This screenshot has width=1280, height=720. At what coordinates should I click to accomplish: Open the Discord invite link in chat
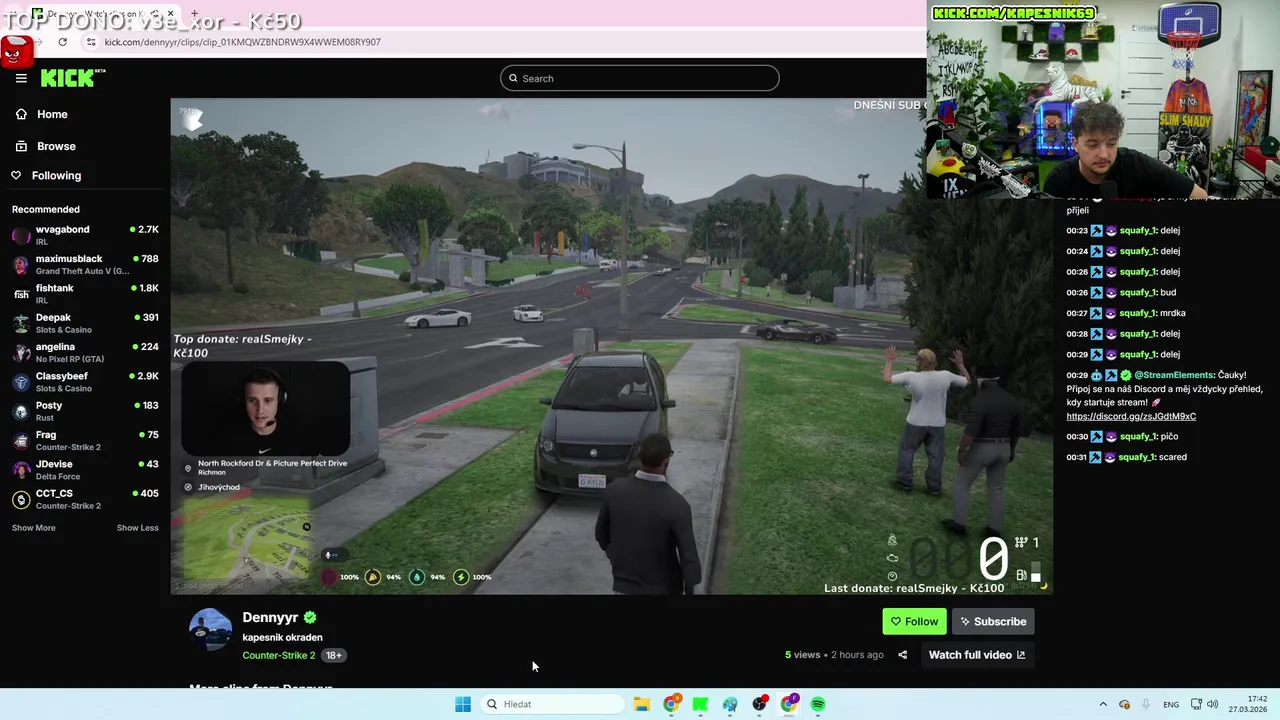pos(1131,416)
